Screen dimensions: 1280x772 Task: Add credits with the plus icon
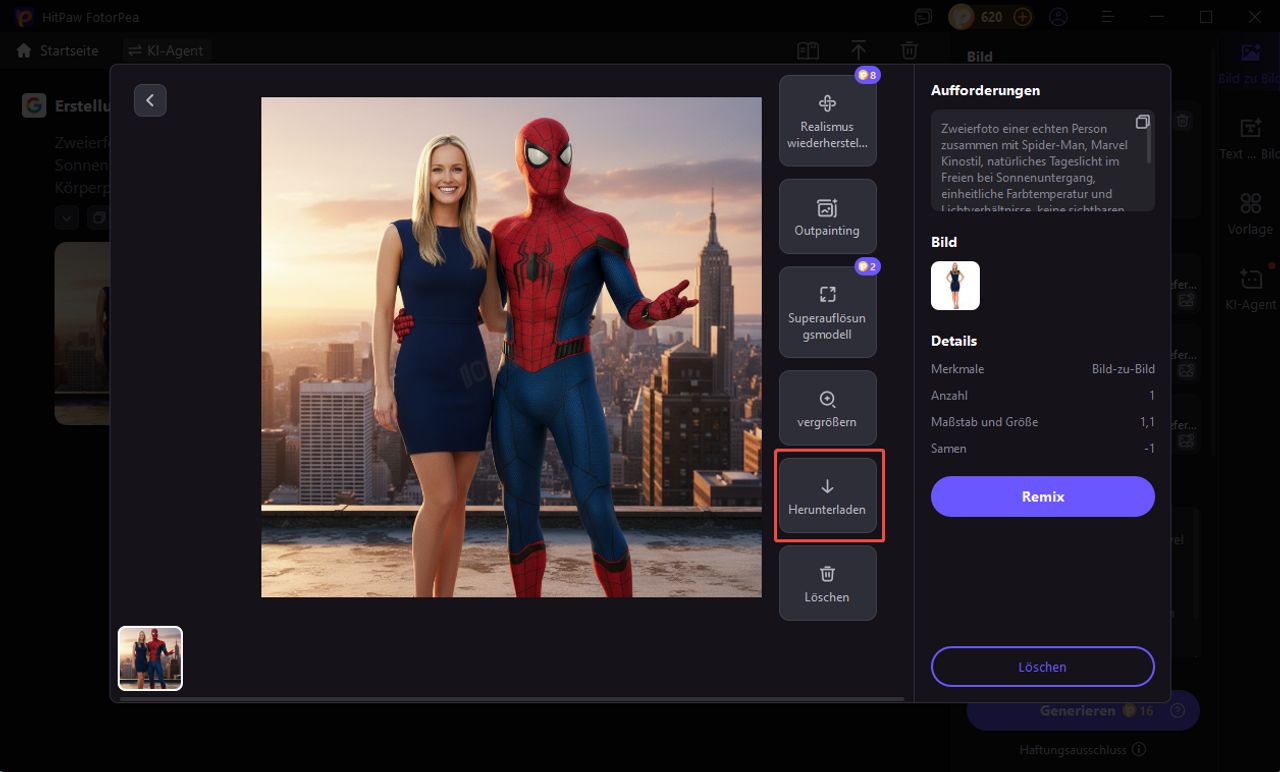(1022, 17)
